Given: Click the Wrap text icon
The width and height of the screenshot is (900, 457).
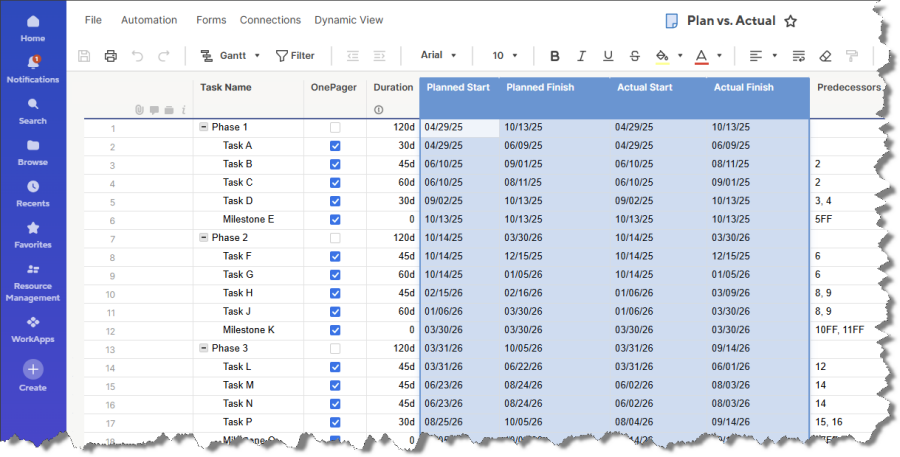Looking at the screenshot, I should coord(798,56).
